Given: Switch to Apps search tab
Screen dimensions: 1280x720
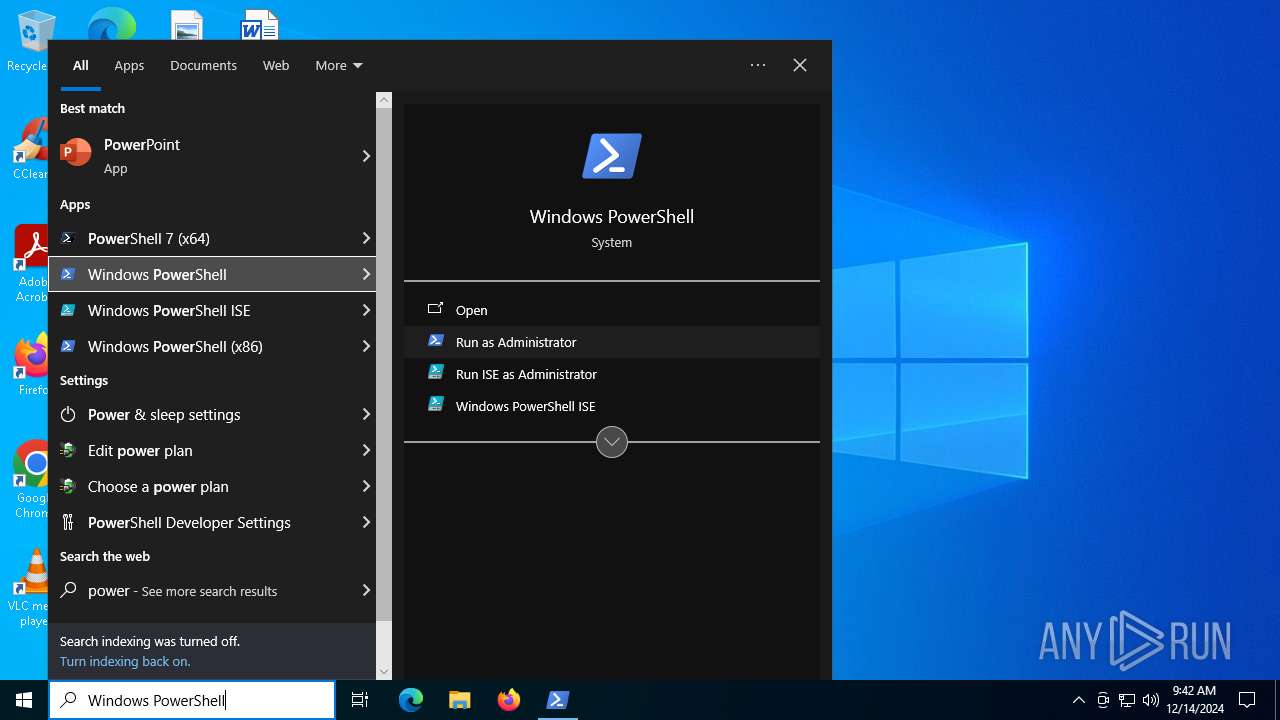Looking at the screenshot, I should pyautogui.click(x=129, y=65).
